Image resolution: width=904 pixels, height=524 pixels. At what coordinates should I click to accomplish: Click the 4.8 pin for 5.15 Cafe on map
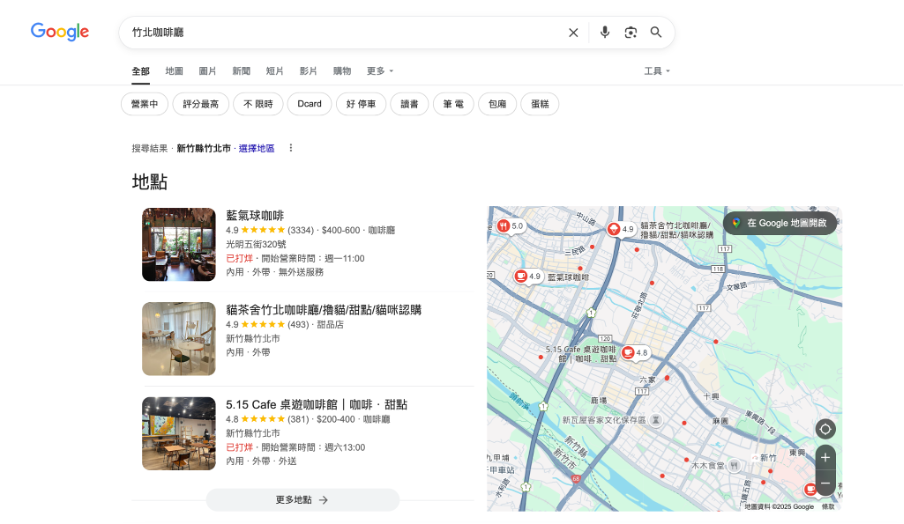[x=635, y=353]
